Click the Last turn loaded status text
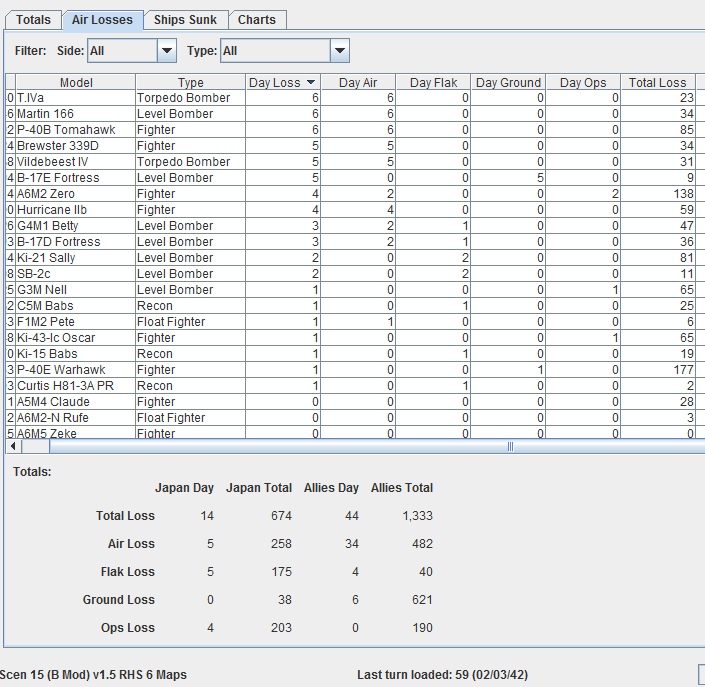 (442, 675)
